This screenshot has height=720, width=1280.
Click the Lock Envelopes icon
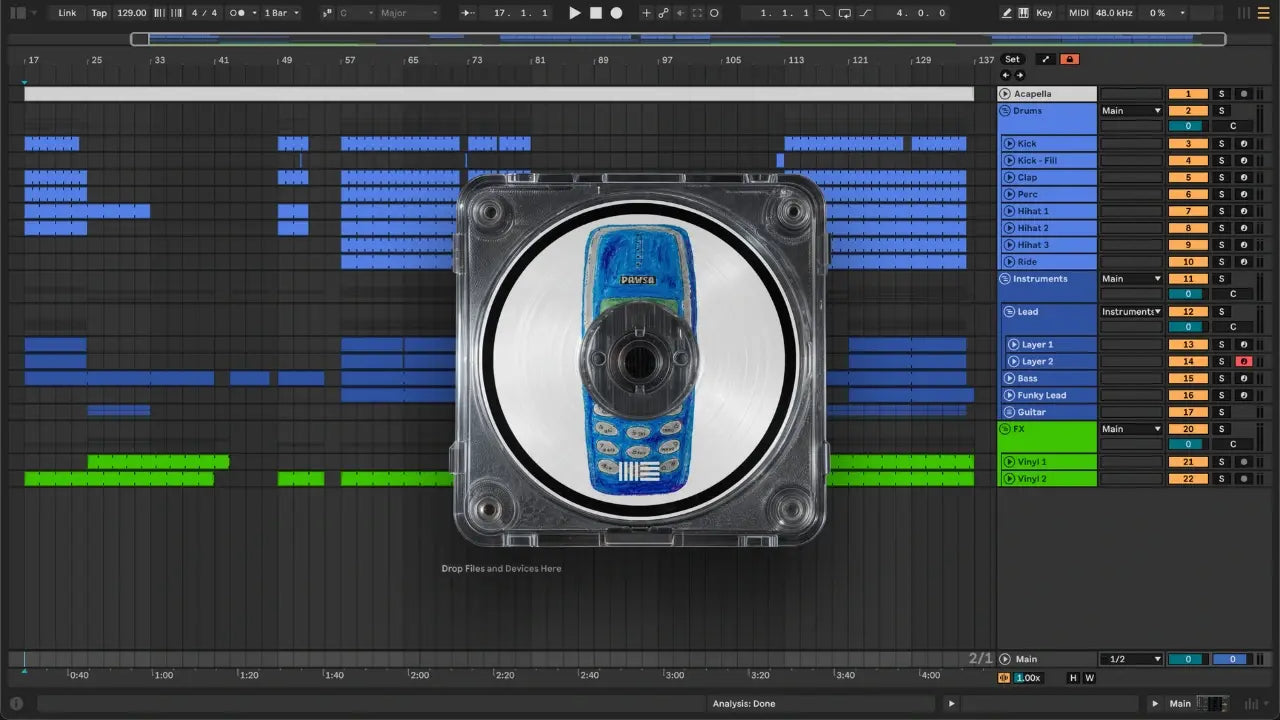pyautogui.click(x=1069, y=59)
